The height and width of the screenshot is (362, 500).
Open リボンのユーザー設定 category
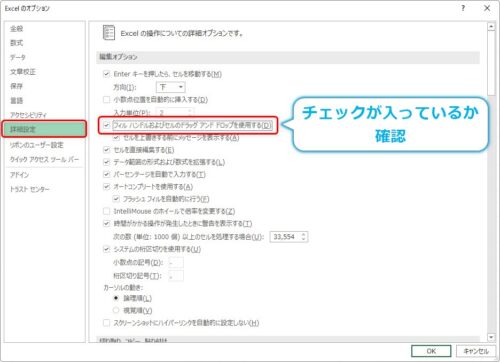(36, 145)
